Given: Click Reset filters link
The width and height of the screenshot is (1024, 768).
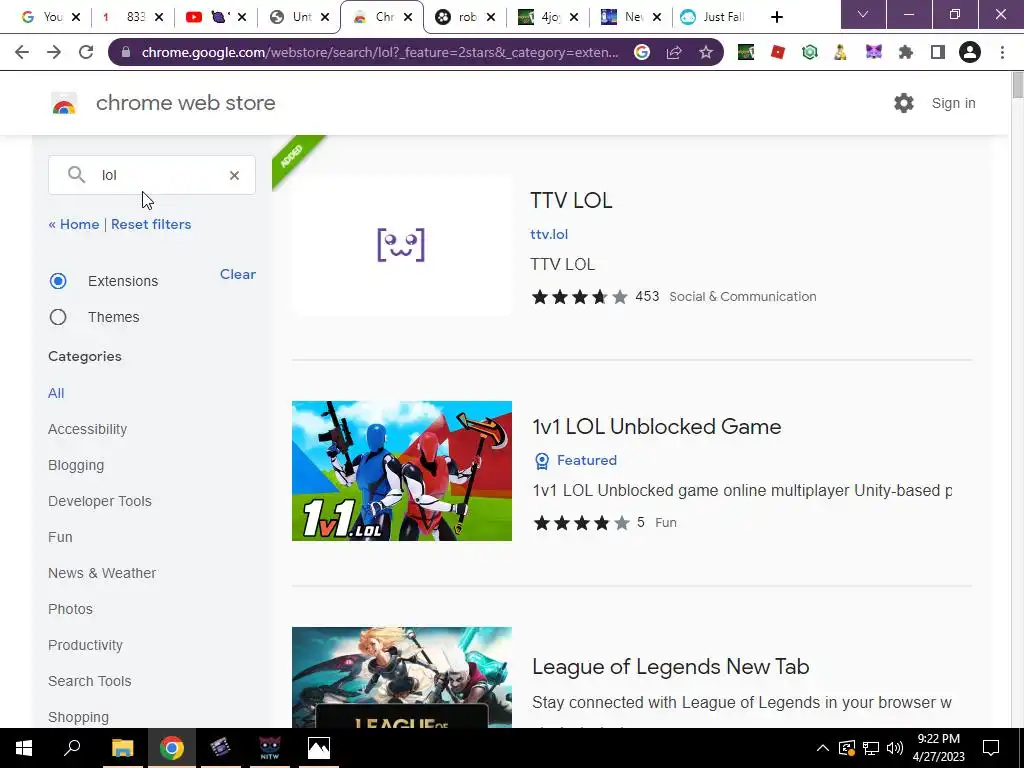Looking at the screenshot, I should coord(151,224).
